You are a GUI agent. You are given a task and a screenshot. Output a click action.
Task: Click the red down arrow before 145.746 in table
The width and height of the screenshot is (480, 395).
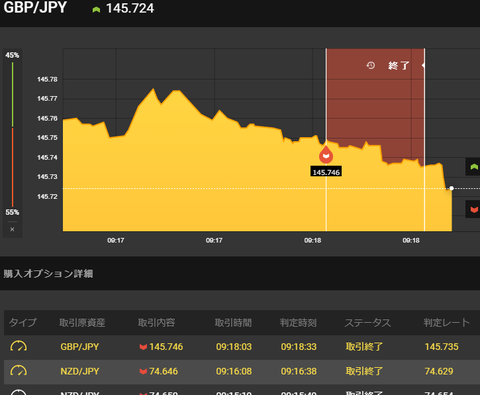pos(143,347)
